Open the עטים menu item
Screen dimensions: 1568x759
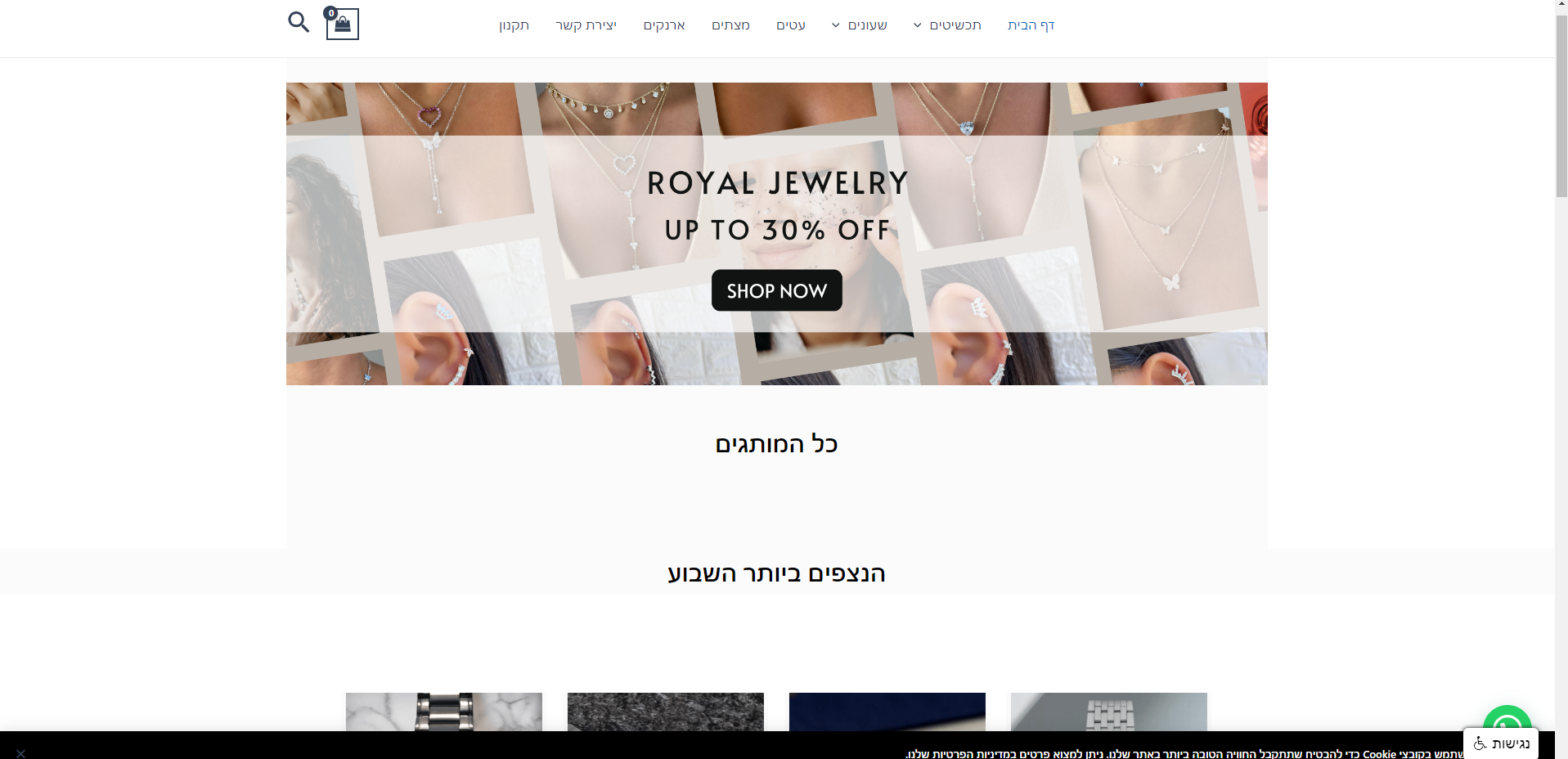791,25
